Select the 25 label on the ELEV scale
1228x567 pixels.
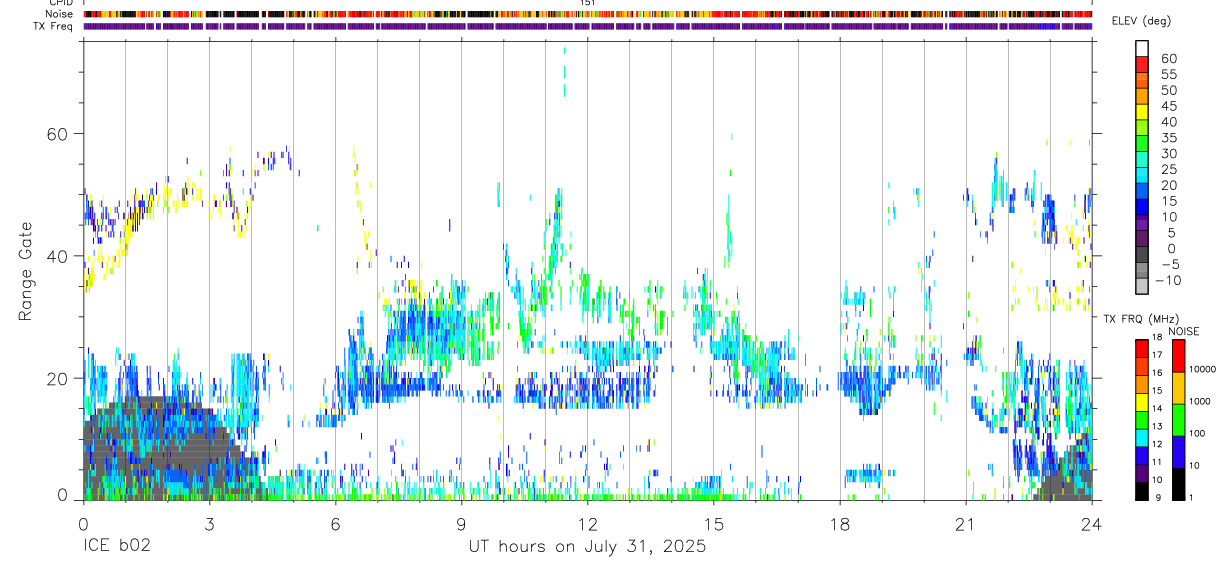click(x=1168, y=169)
